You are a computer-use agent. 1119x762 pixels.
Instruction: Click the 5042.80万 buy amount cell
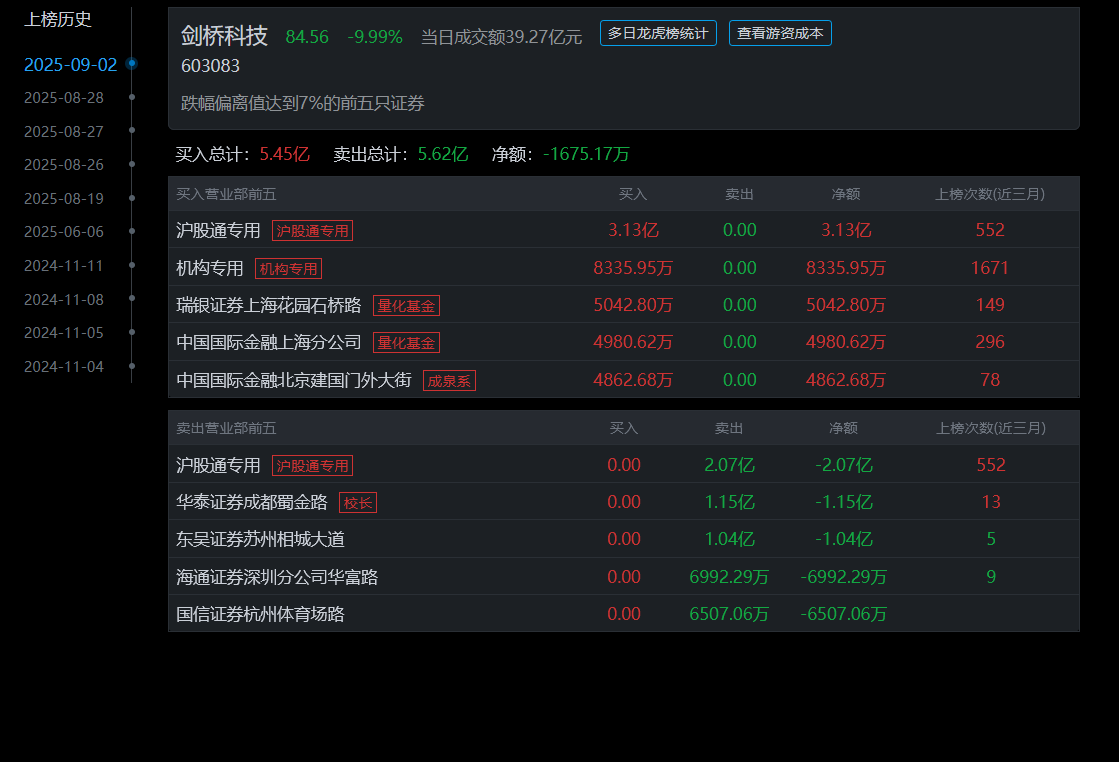tap(633, 305)
